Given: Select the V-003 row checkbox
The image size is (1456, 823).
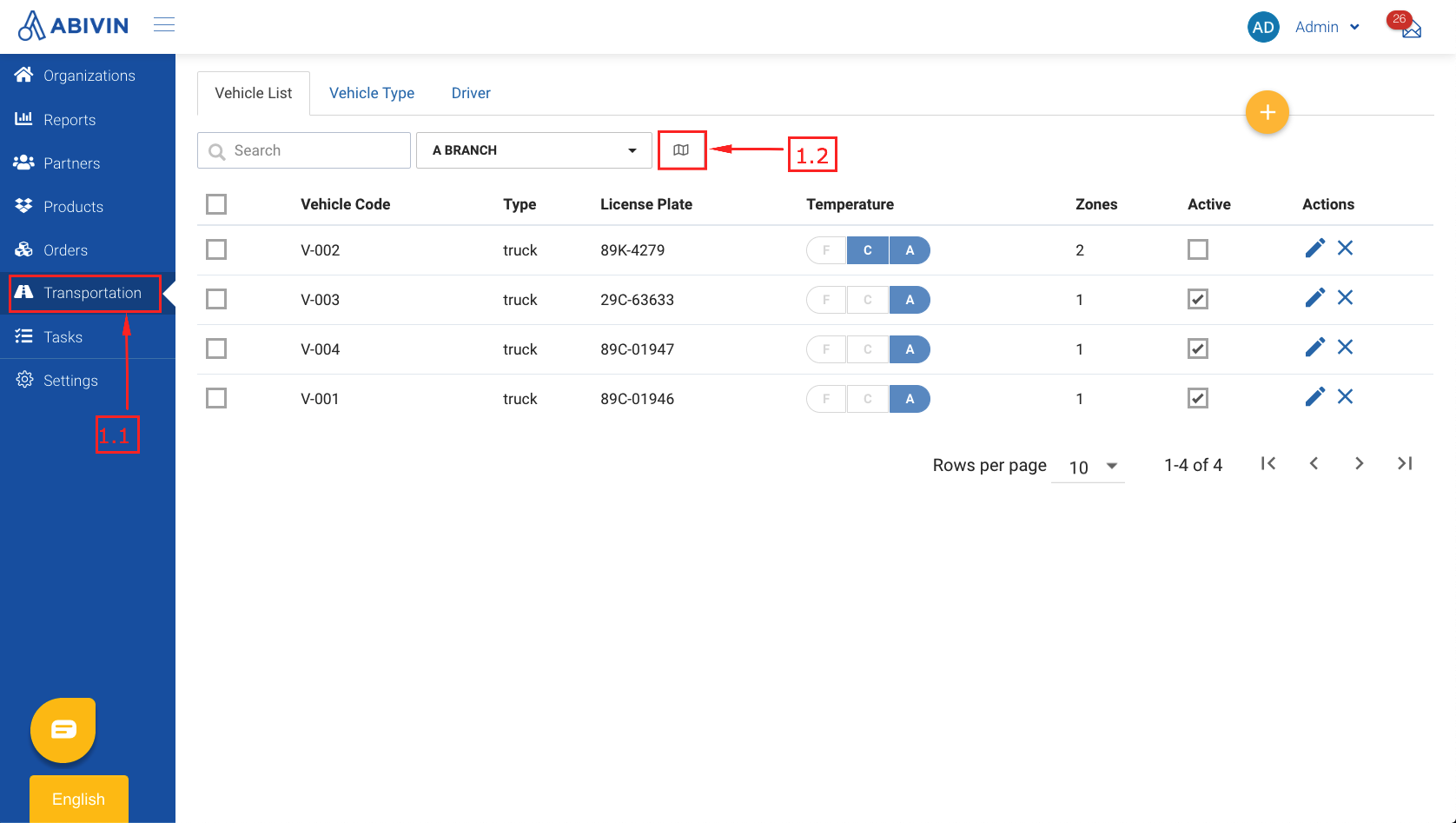Looking at the screenshot, I should point(216,300).
